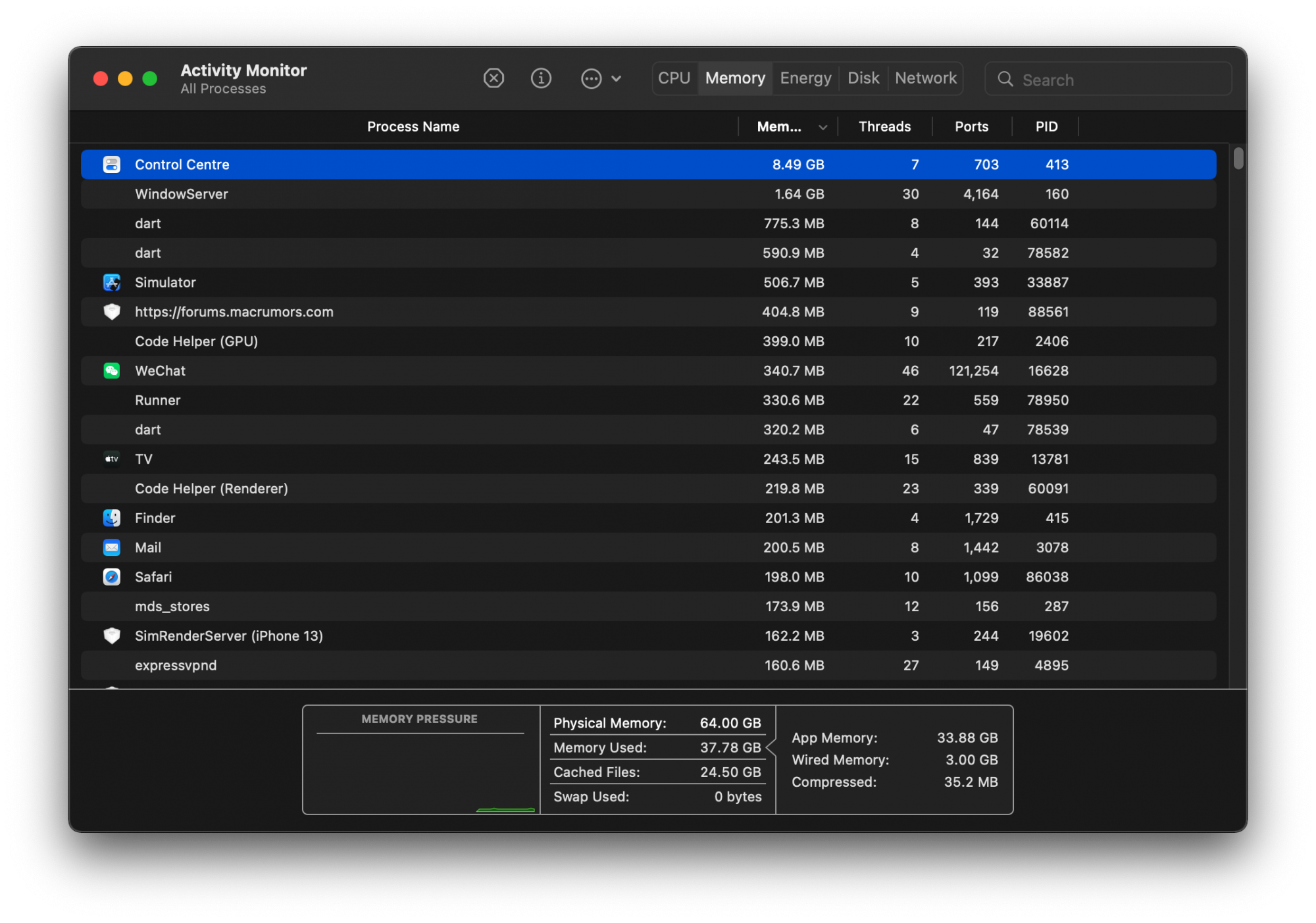The image size is (1316, 923).
Task: Switch to the Network tab
Action: click(925, 78)
